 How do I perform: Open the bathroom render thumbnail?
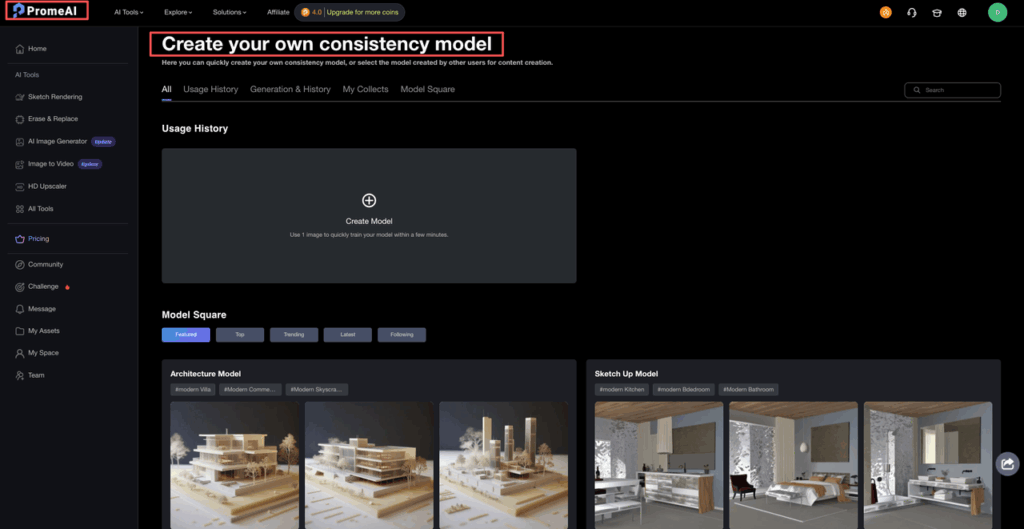[x=928, y=465]
